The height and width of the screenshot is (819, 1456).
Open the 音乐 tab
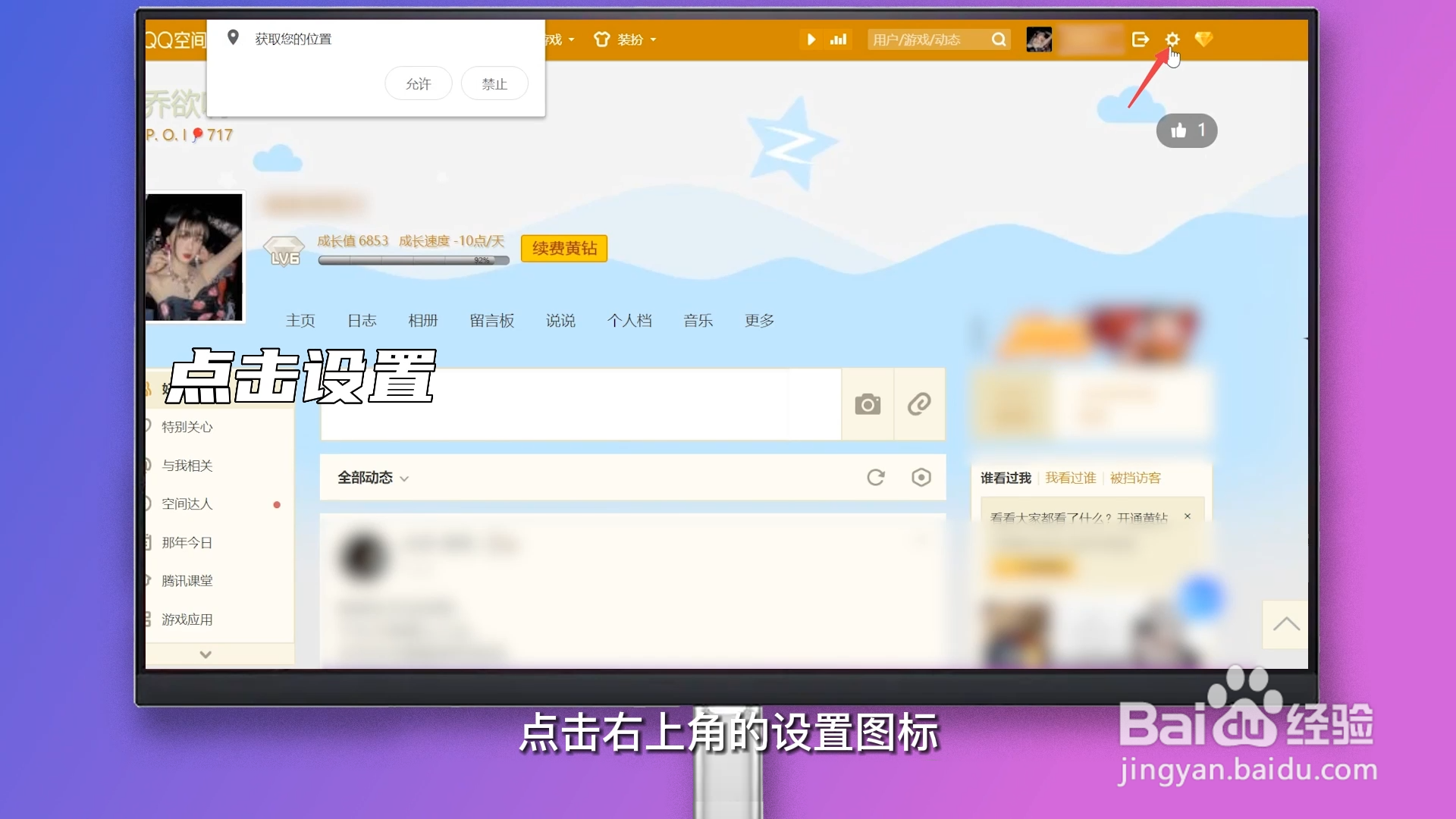(698, 321)
